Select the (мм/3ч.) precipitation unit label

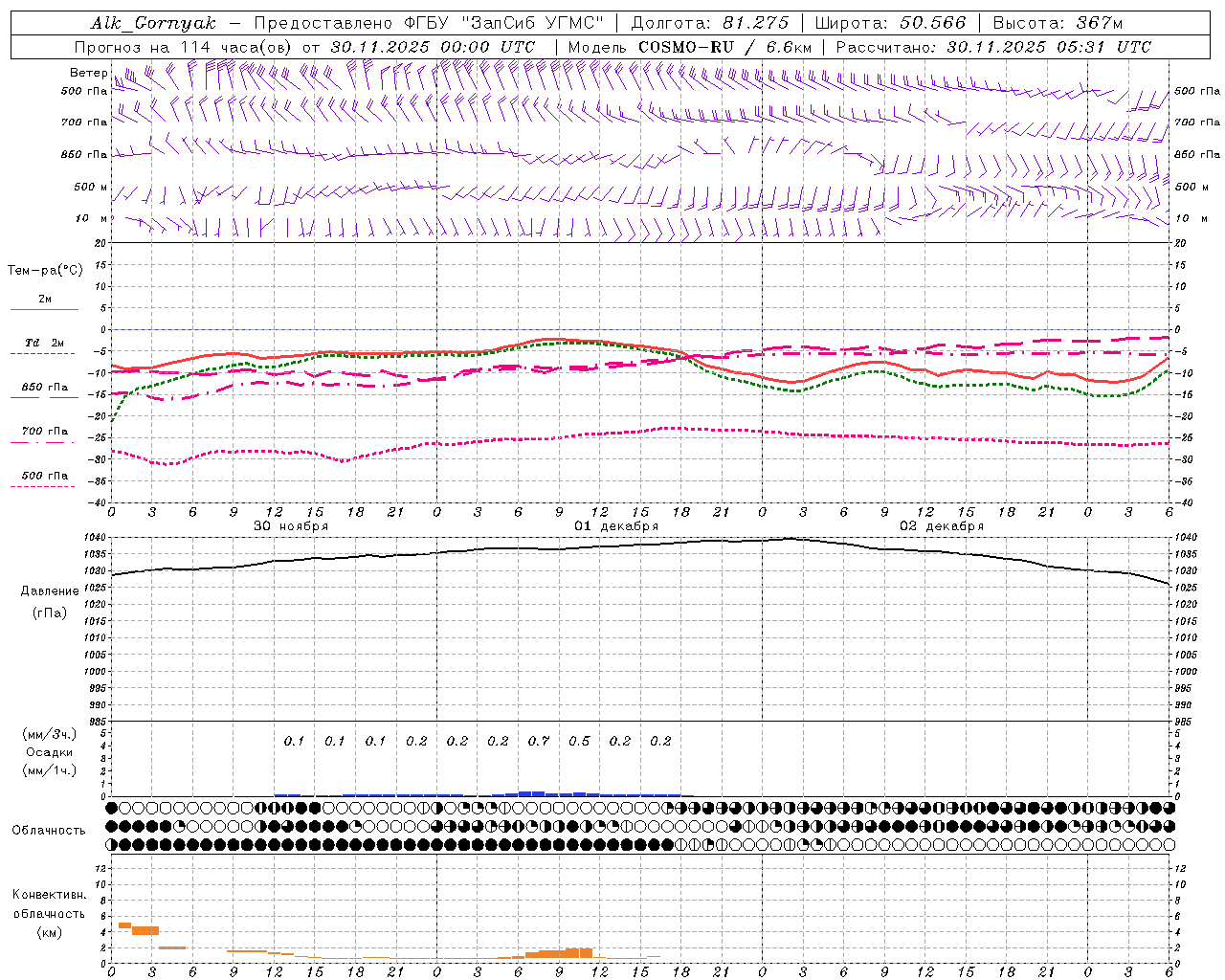click(x=49, y=734)
